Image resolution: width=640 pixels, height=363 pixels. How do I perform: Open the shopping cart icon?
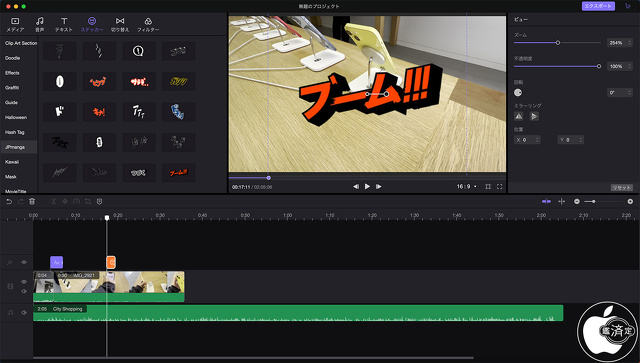coord(628,6)
